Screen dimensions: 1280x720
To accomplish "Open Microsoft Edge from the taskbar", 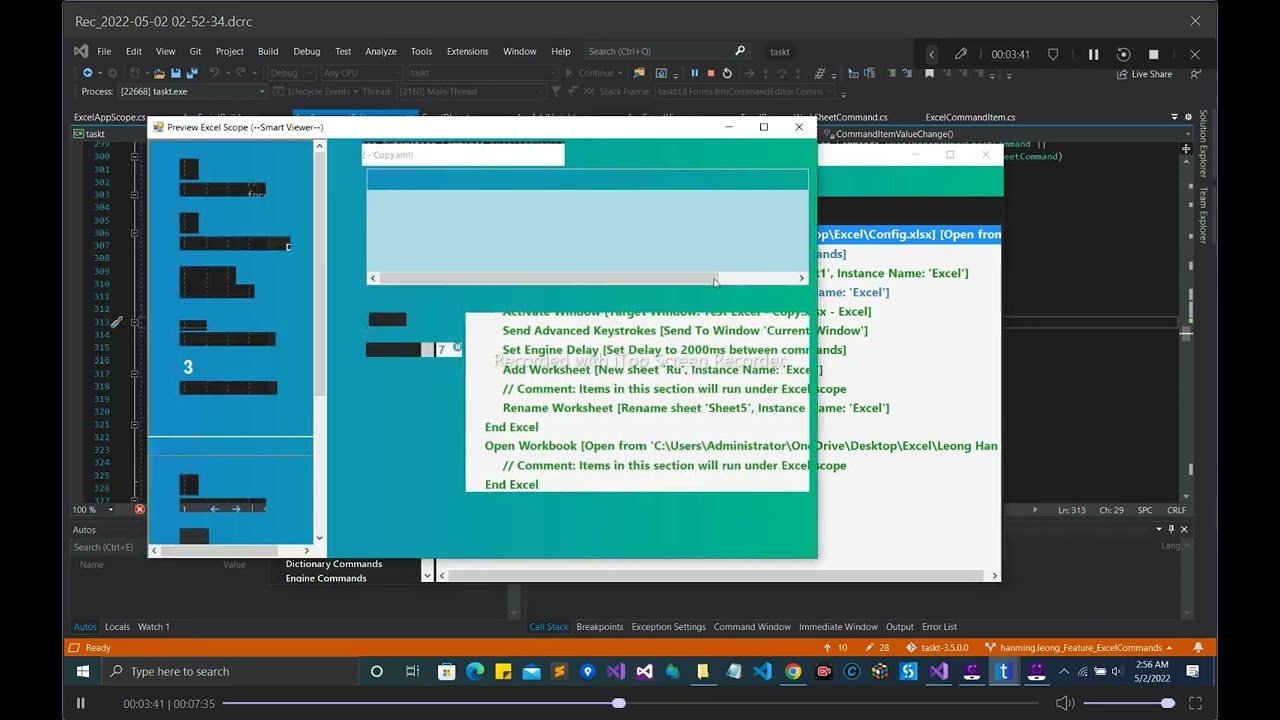I will pyautogui.click(x=475, y=672).
